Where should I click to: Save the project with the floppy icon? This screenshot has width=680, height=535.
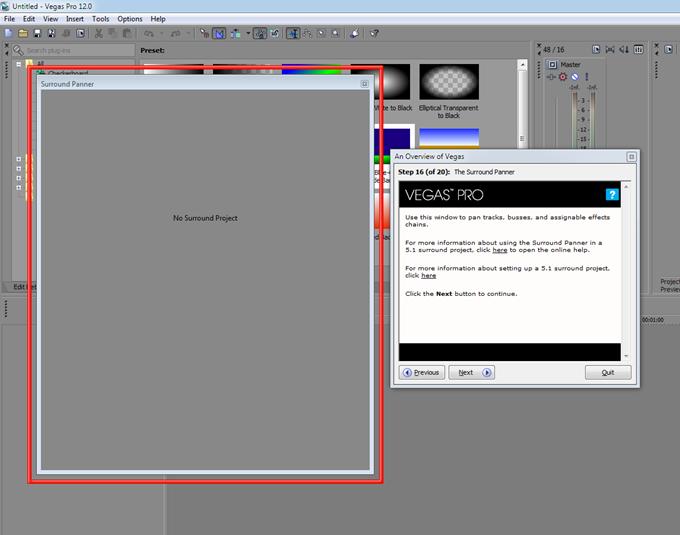click(37, 33)
